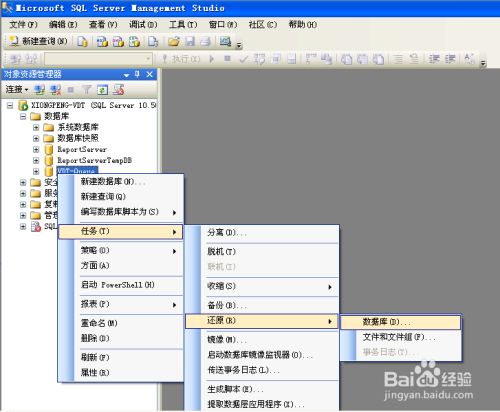
Task: Expand the 系统数据库 folder
Action: click(x=36, y=128)
